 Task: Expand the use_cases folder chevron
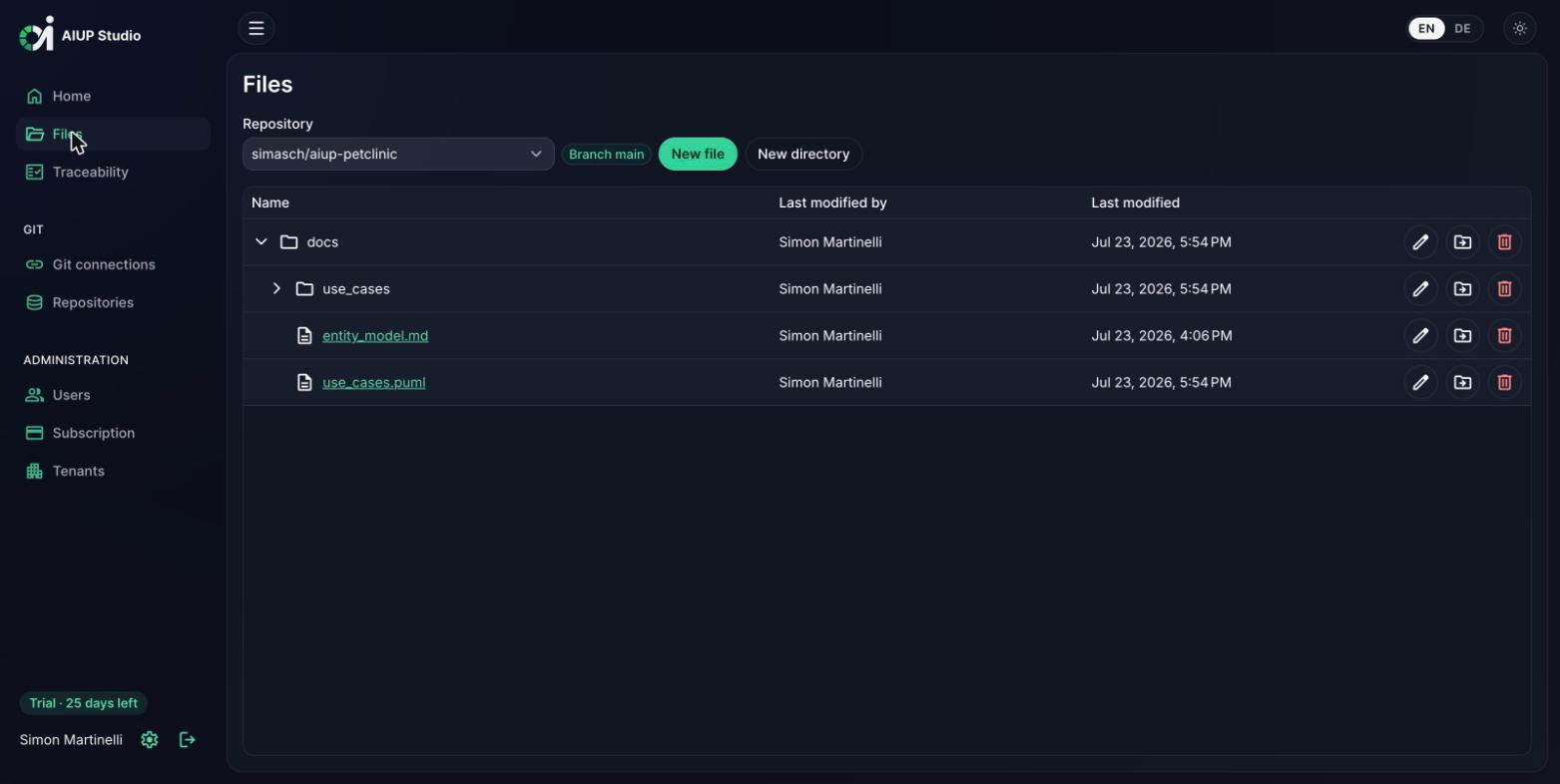click(276, 289)
